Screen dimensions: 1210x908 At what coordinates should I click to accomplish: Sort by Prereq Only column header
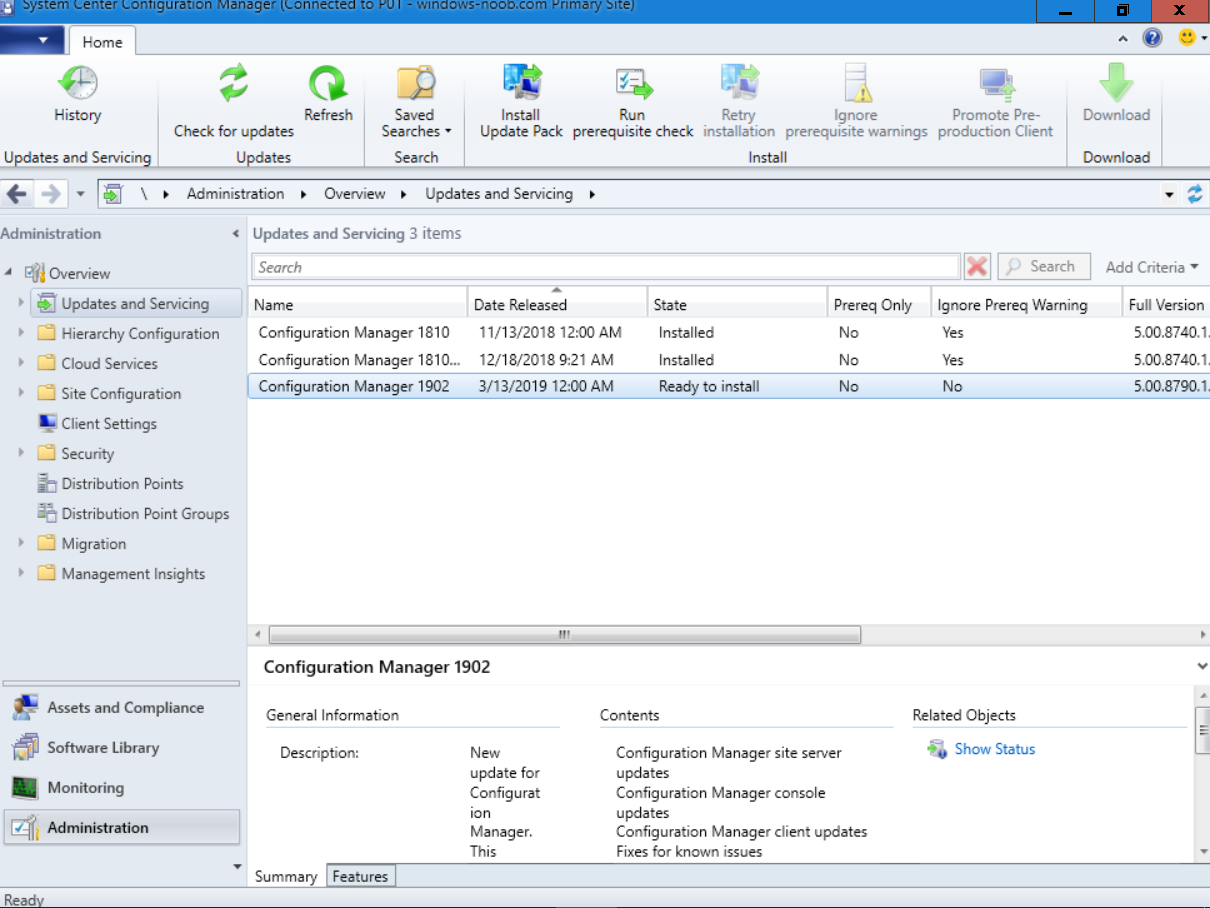point(878,305)
